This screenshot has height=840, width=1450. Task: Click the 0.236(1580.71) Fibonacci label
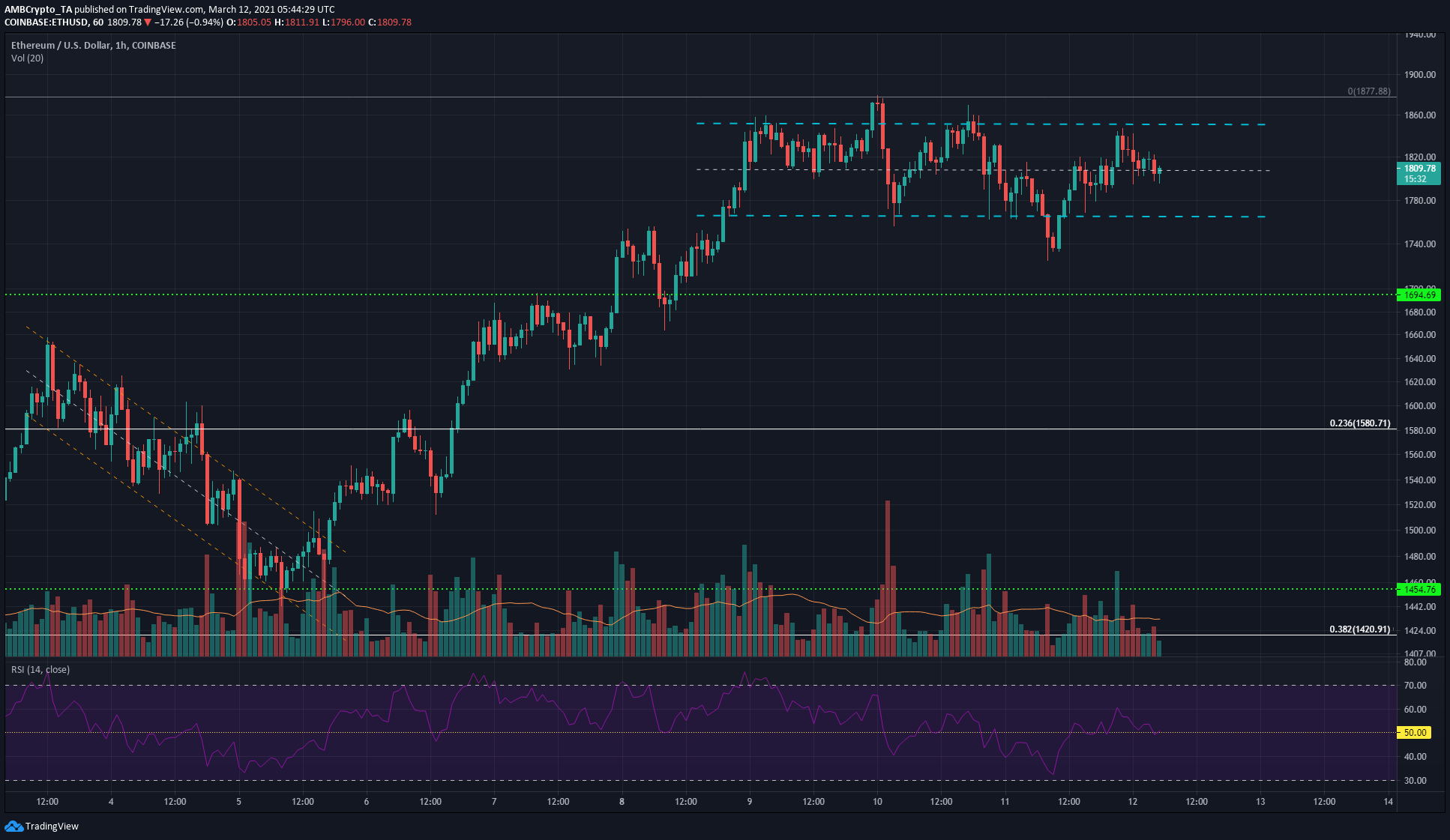pyautogui.click(x=1359, y=423)
